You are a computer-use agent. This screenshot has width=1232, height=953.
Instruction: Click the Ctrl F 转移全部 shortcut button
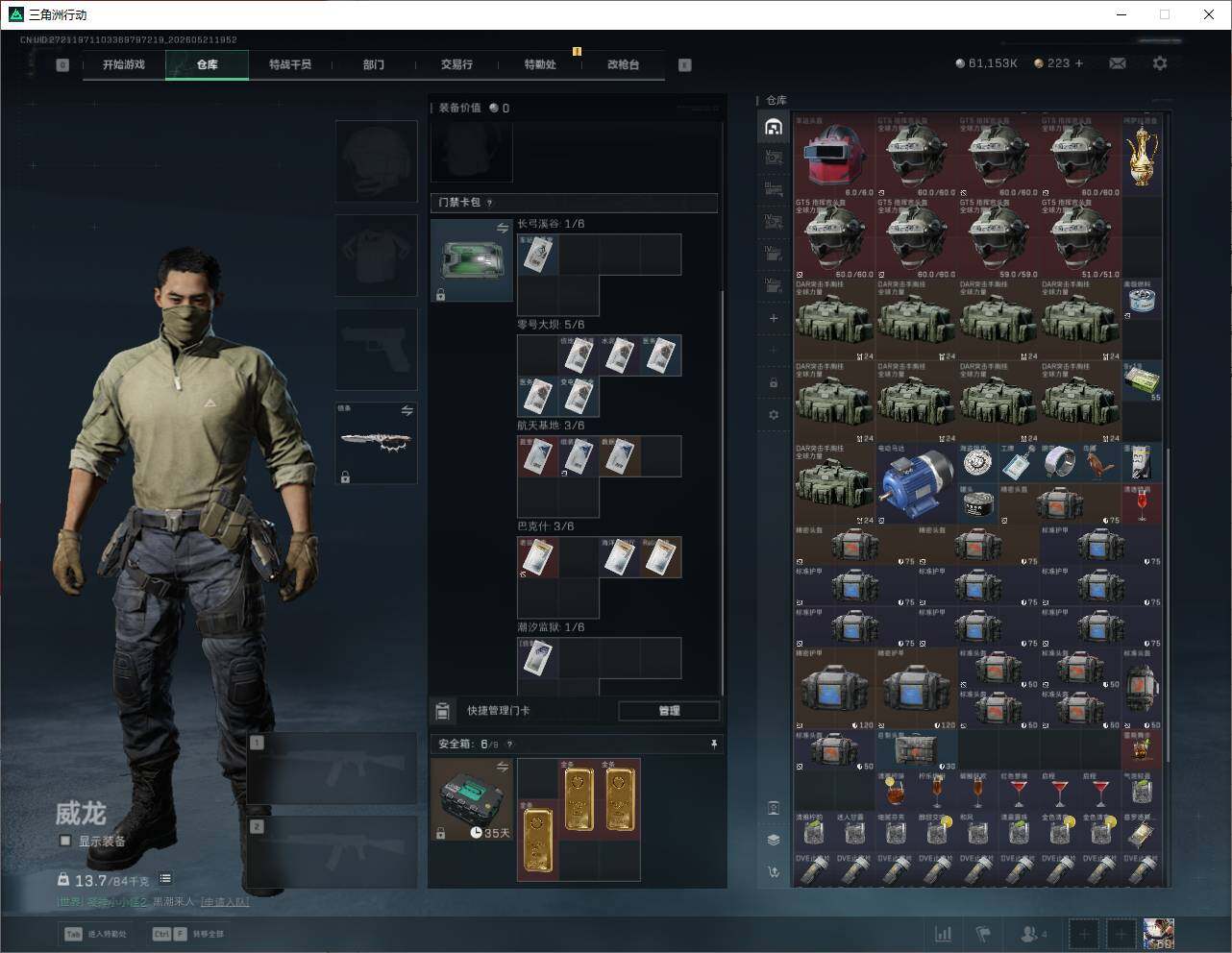[x=188, y=934]
